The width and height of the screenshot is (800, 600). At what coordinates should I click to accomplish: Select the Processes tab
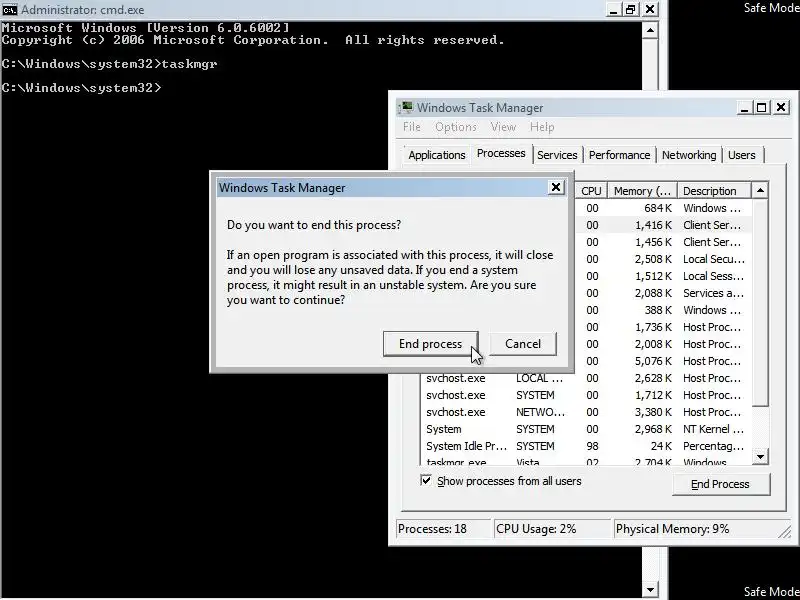(x=501, y=154)
